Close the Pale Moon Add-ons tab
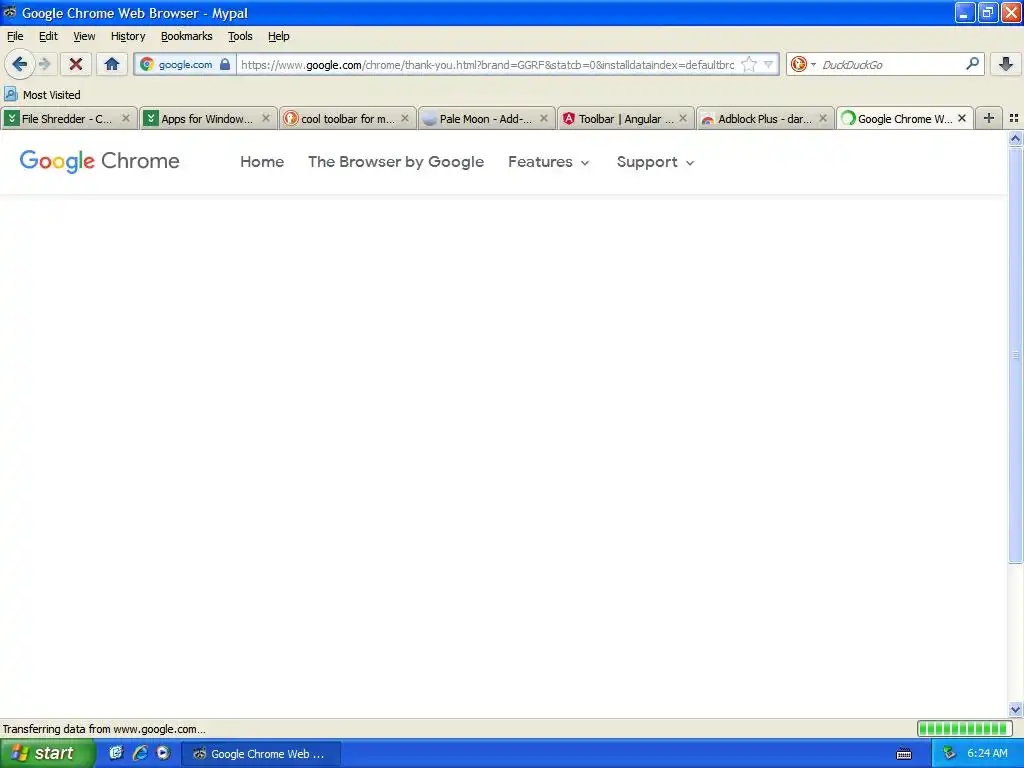Viewport: 1024px width, 768px height. click(x=543, y=118)
